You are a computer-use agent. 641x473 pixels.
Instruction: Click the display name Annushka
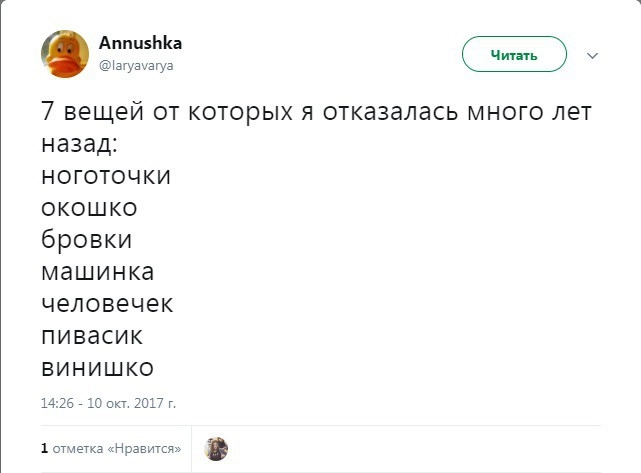click(140, 44)
